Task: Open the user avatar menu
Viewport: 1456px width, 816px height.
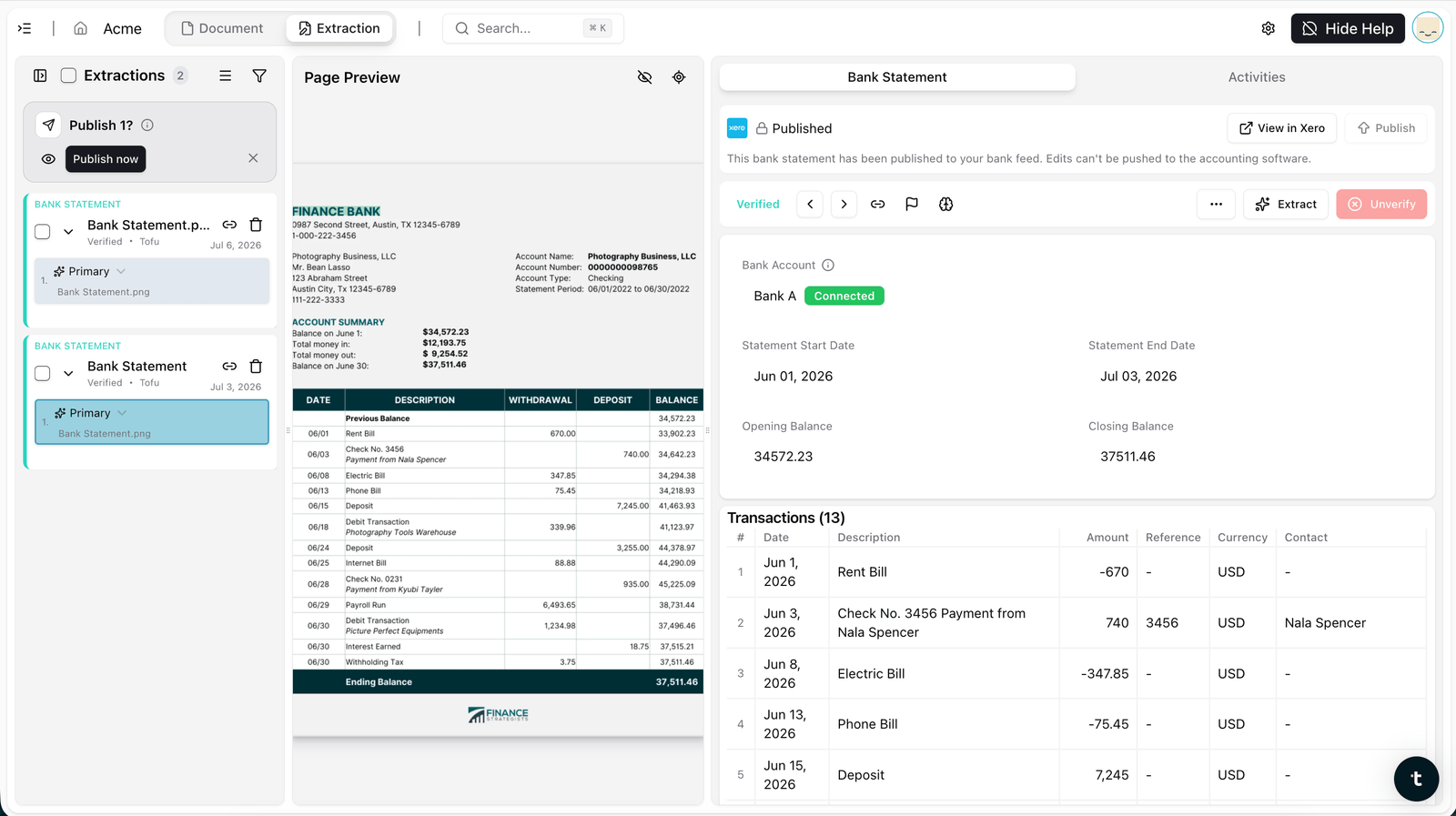Action: [x=1428, y=28]
